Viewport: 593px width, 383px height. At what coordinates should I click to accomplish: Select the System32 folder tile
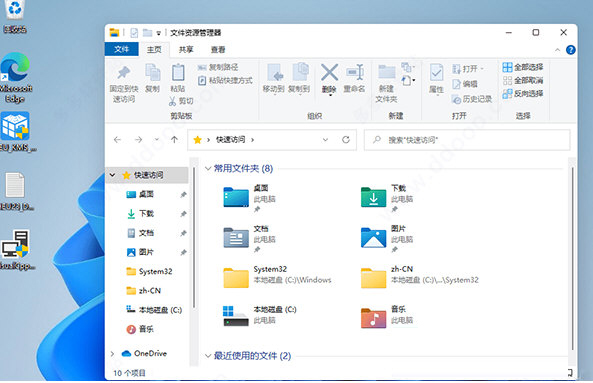click(x=277, y=277)
